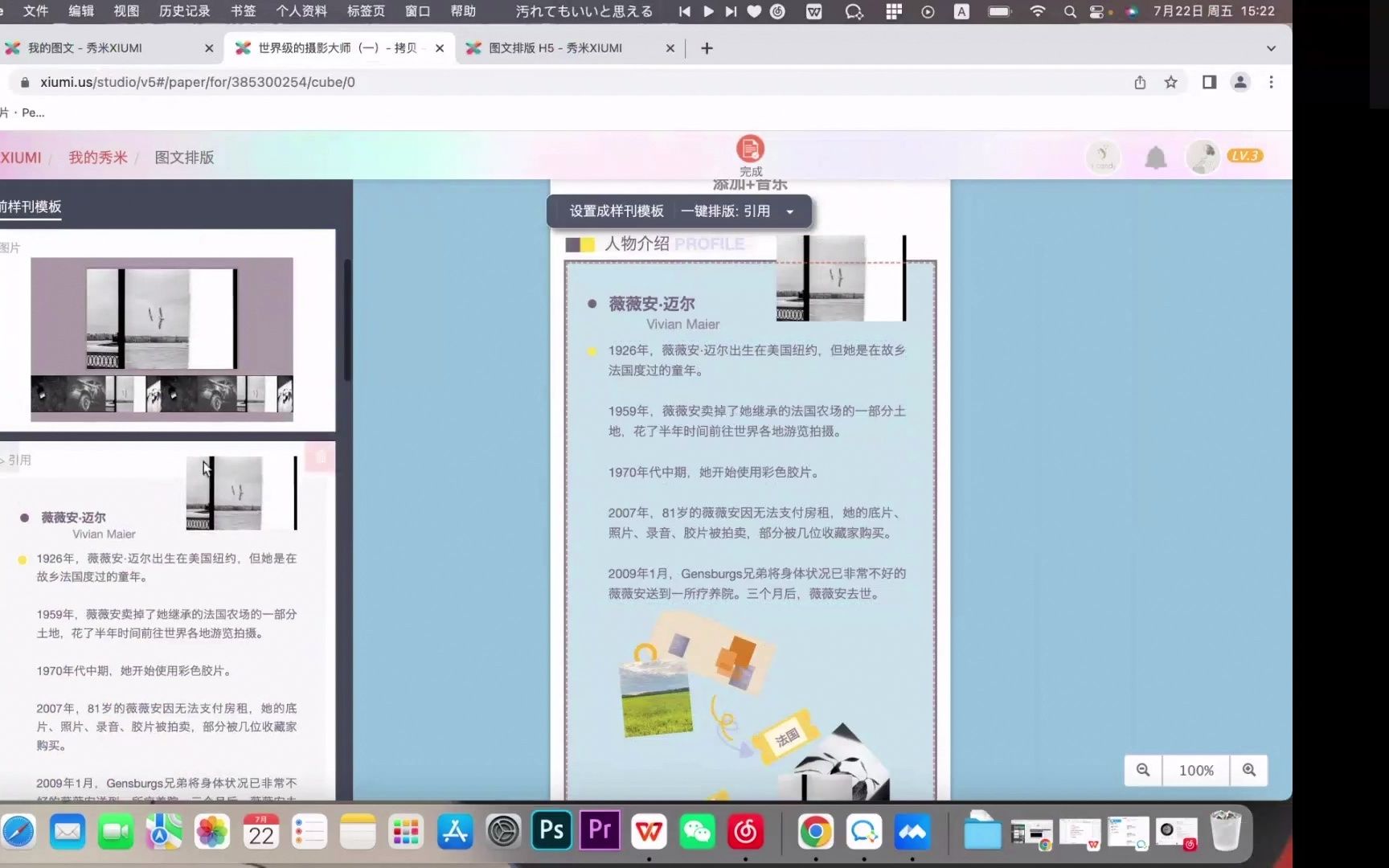Click the heart like icon in menu bar
The image size is (1389, 868).
click(x=754, y=11)
